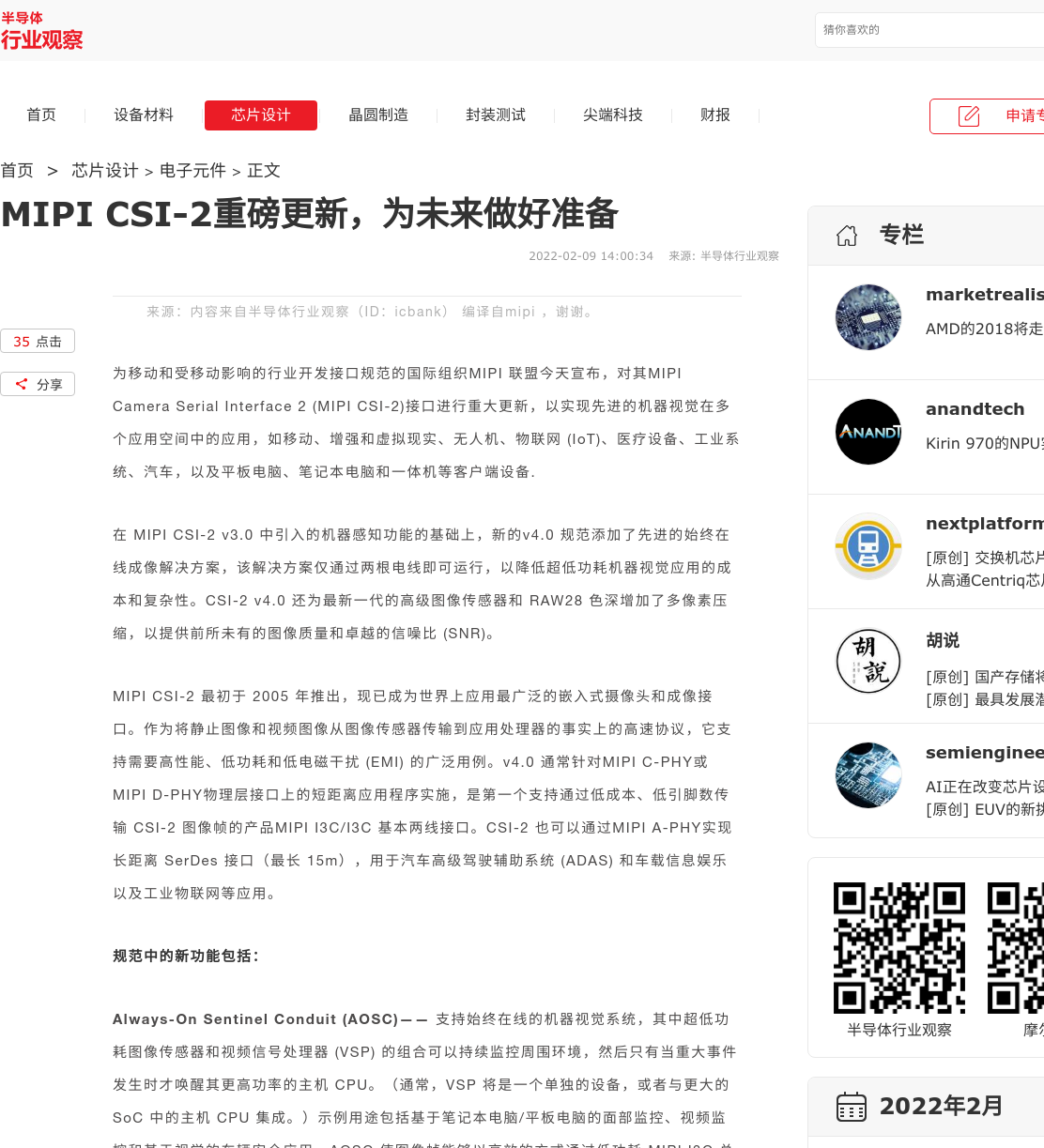
Task: Click the article title MIPI CSI-2重磅更新
Action: [310, 214]
